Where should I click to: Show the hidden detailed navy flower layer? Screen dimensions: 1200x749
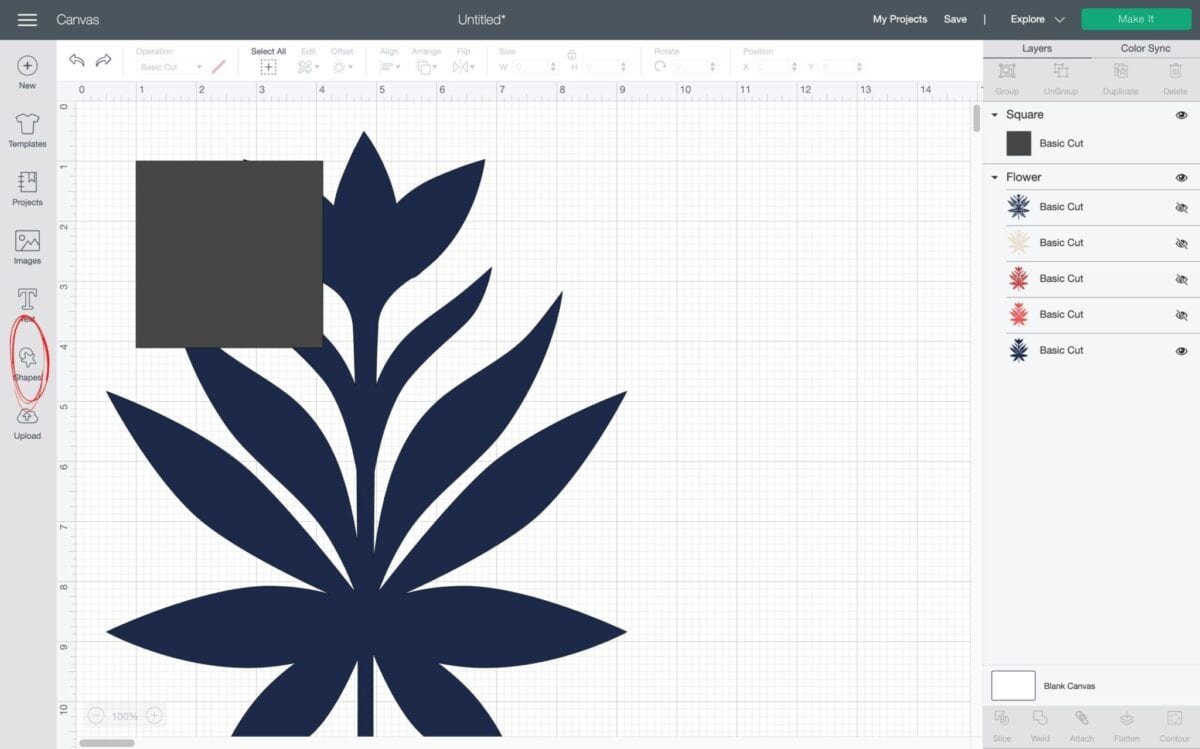(1181, 207)
